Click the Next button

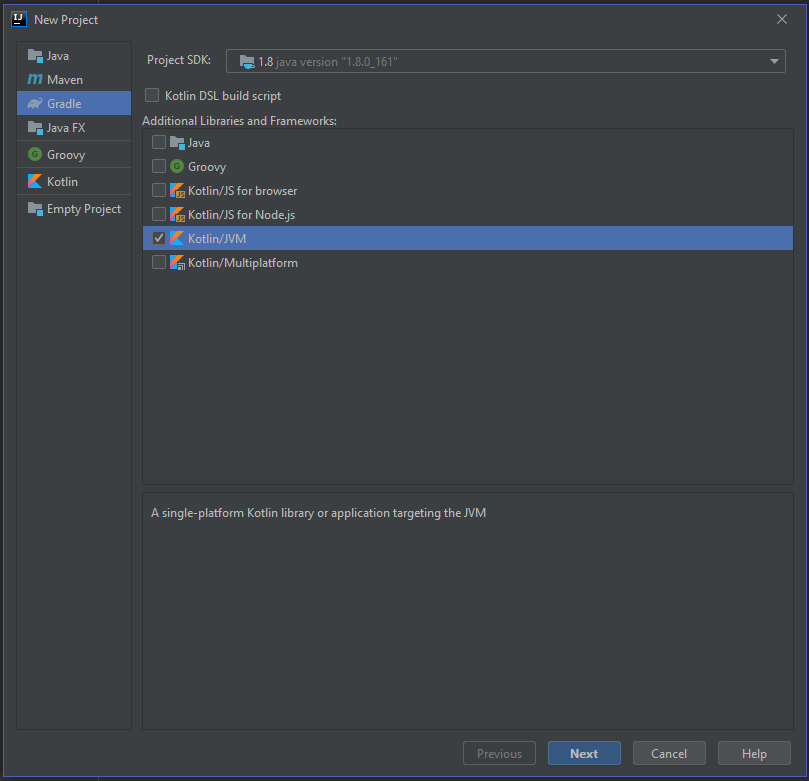pos(584,753)
